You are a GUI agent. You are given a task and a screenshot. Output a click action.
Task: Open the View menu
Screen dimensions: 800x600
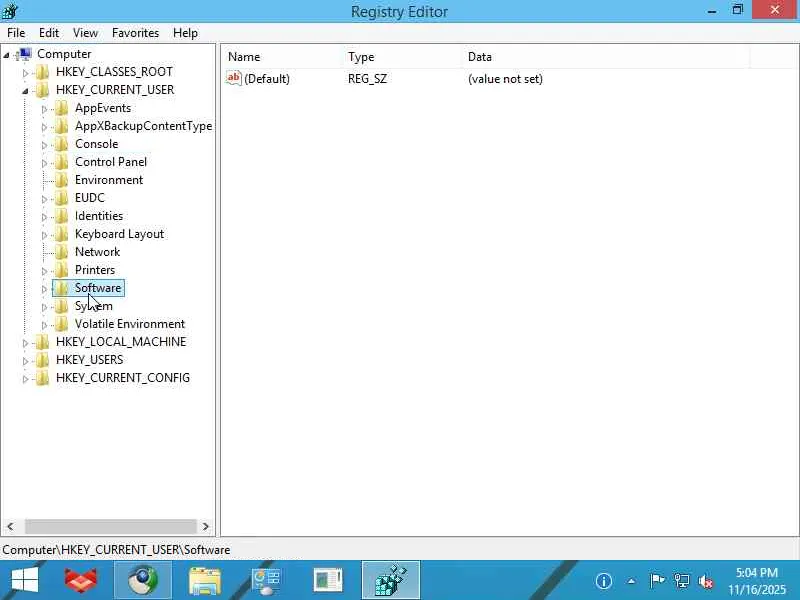coord(85,33)
